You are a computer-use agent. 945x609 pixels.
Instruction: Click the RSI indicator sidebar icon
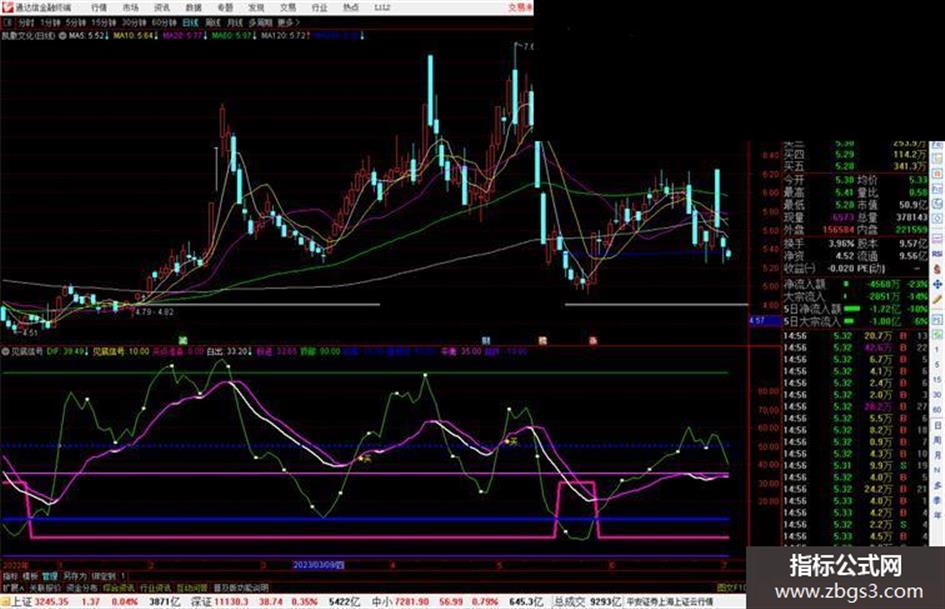point(937,254)
